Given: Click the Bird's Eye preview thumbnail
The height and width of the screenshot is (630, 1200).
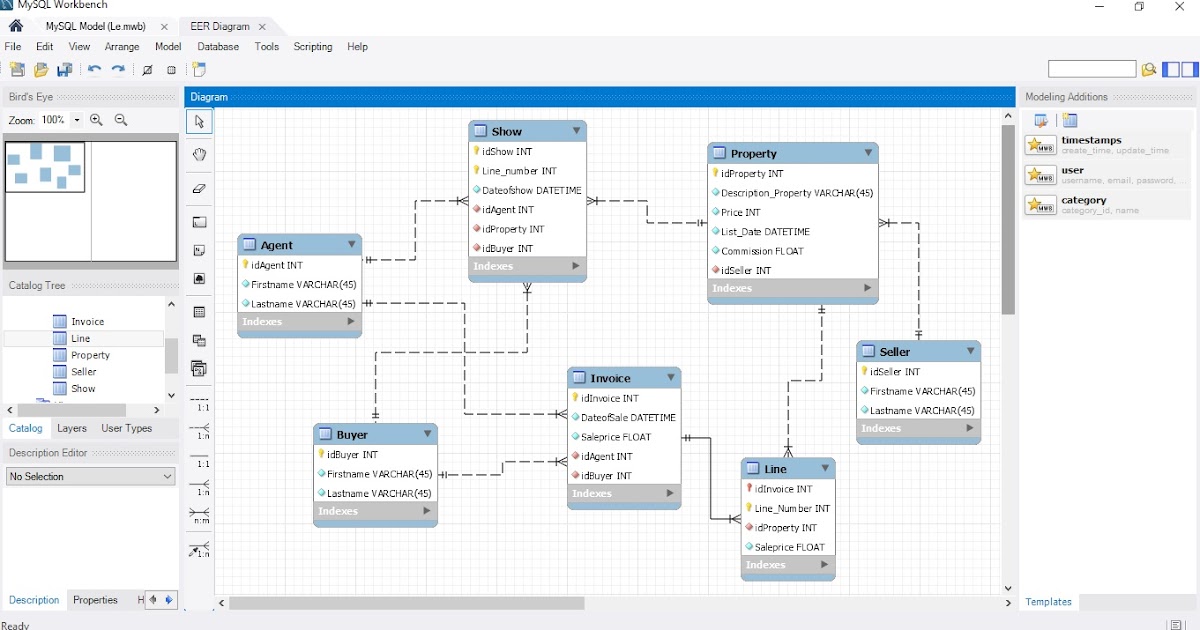Looking at the screenshot, I should (x=92, y=203).
